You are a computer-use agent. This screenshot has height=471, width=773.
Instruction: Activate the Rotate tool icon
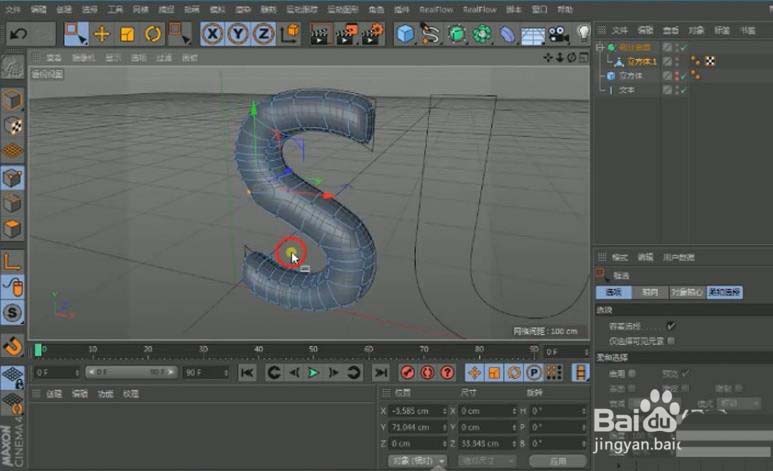coord(153,34)
